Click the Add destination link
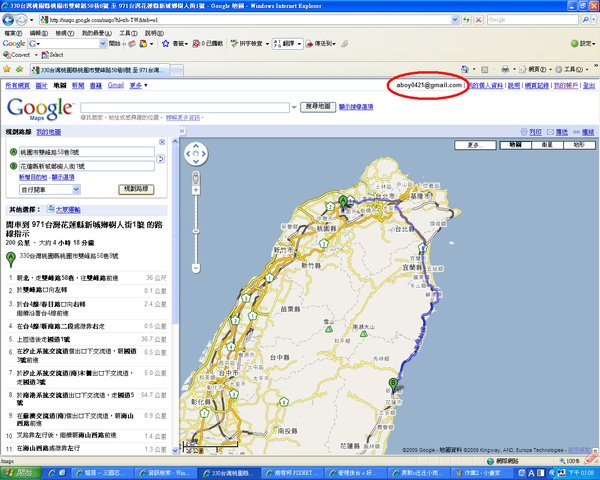The image size is (600, 480). pyautogui.click(x=33, y=177)
